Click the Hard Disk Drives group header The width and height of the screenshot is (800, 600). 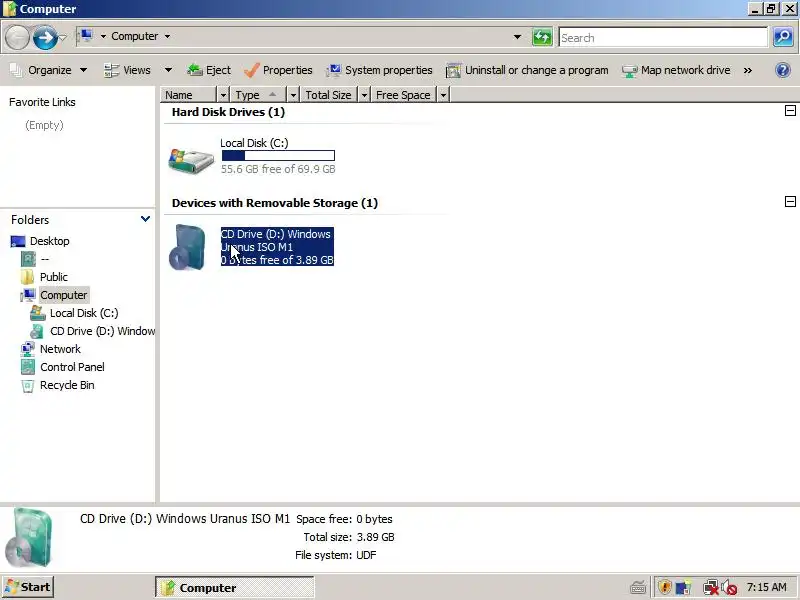pyautogui.click(x=228, y=112)
